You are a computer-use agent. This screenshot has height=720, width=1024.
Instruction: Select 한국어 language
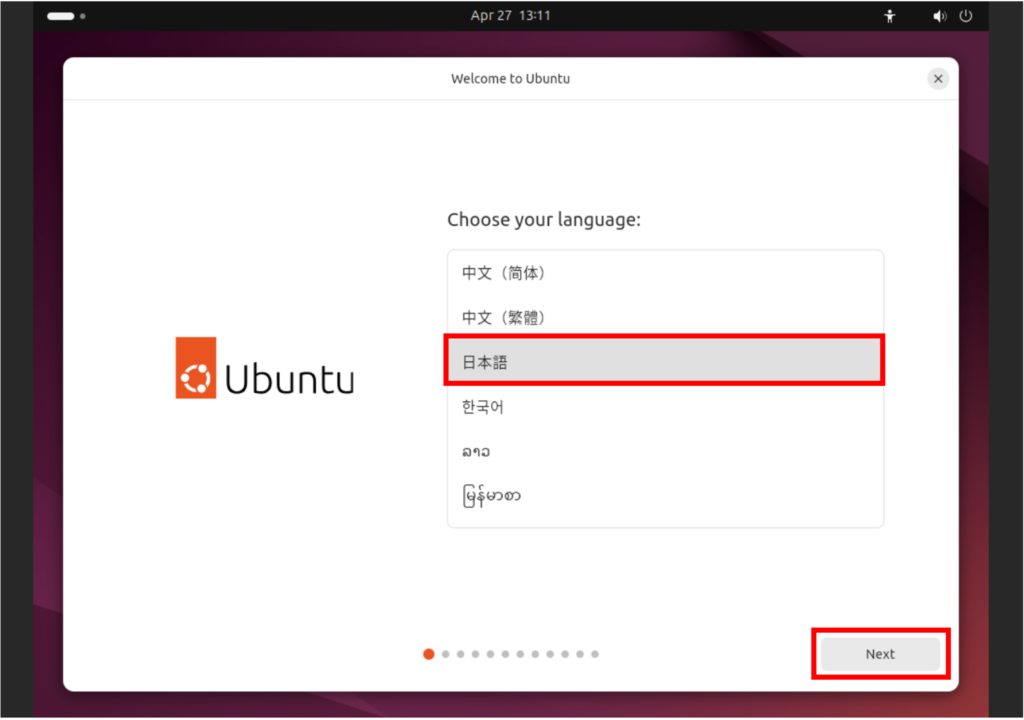(x=665, y=406)
